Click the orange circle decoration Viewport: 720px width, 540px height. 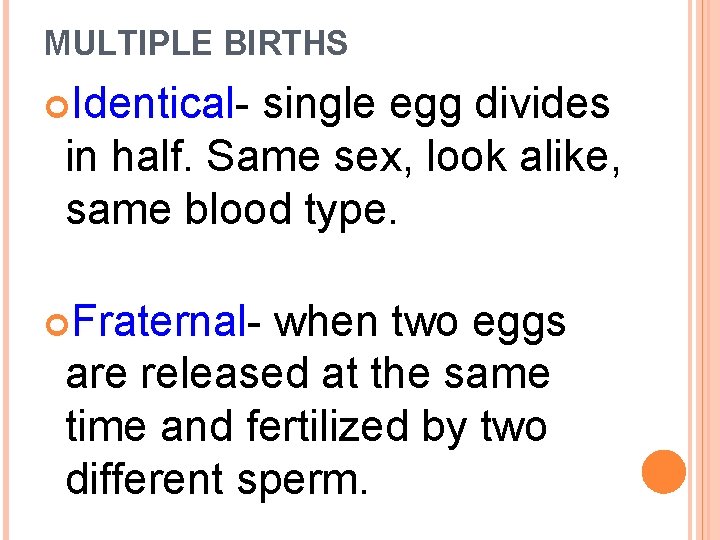(664, 472)
